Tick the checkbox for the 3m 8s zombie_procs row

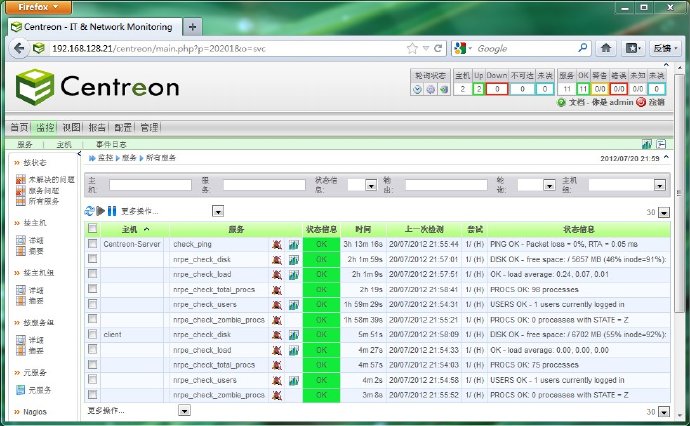click(92, 394)
